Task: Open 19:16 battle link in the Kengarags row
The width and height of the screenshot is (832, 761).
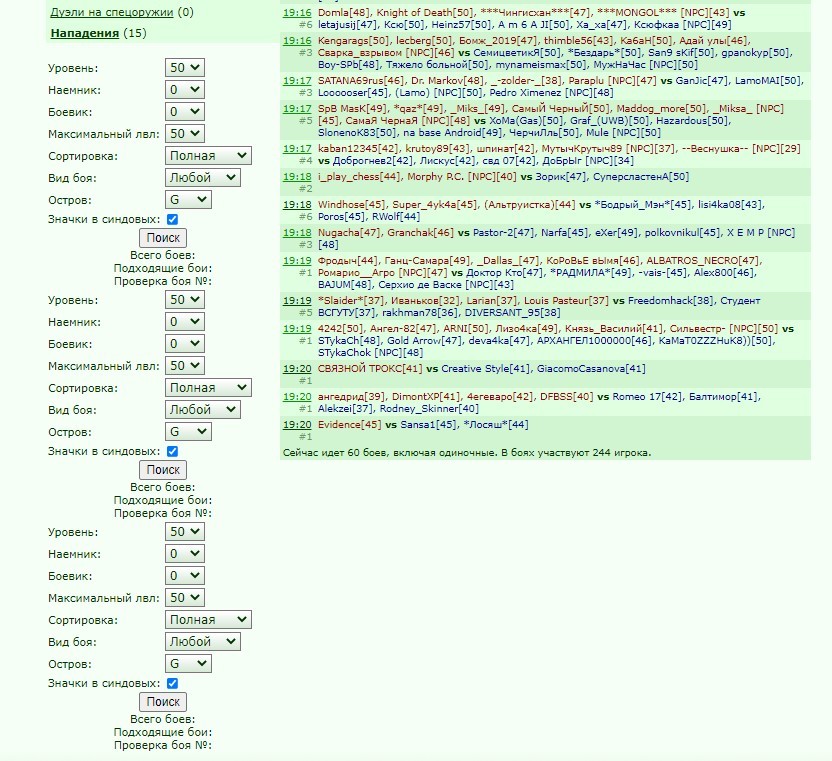Action: (x=297, y=40)
